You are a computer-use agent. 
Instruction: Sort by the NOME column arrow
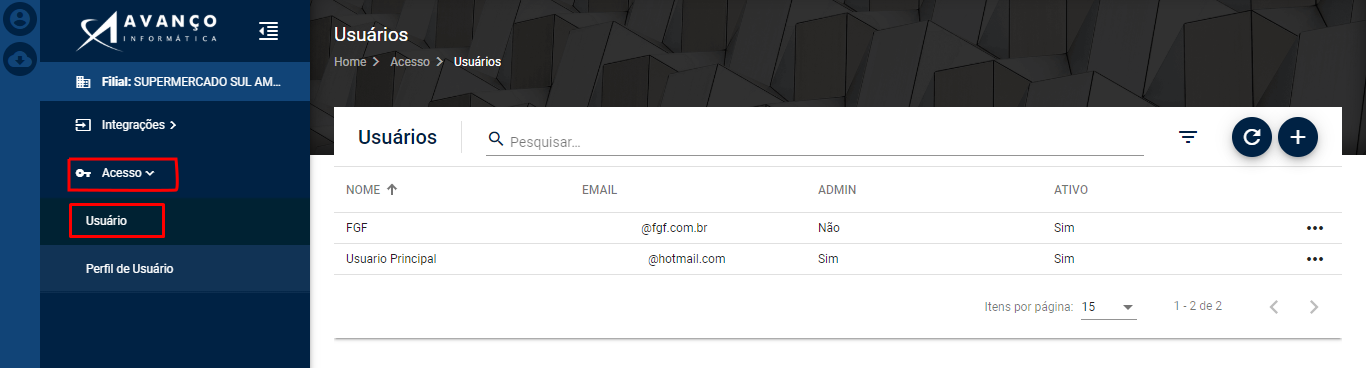[391, 189]
